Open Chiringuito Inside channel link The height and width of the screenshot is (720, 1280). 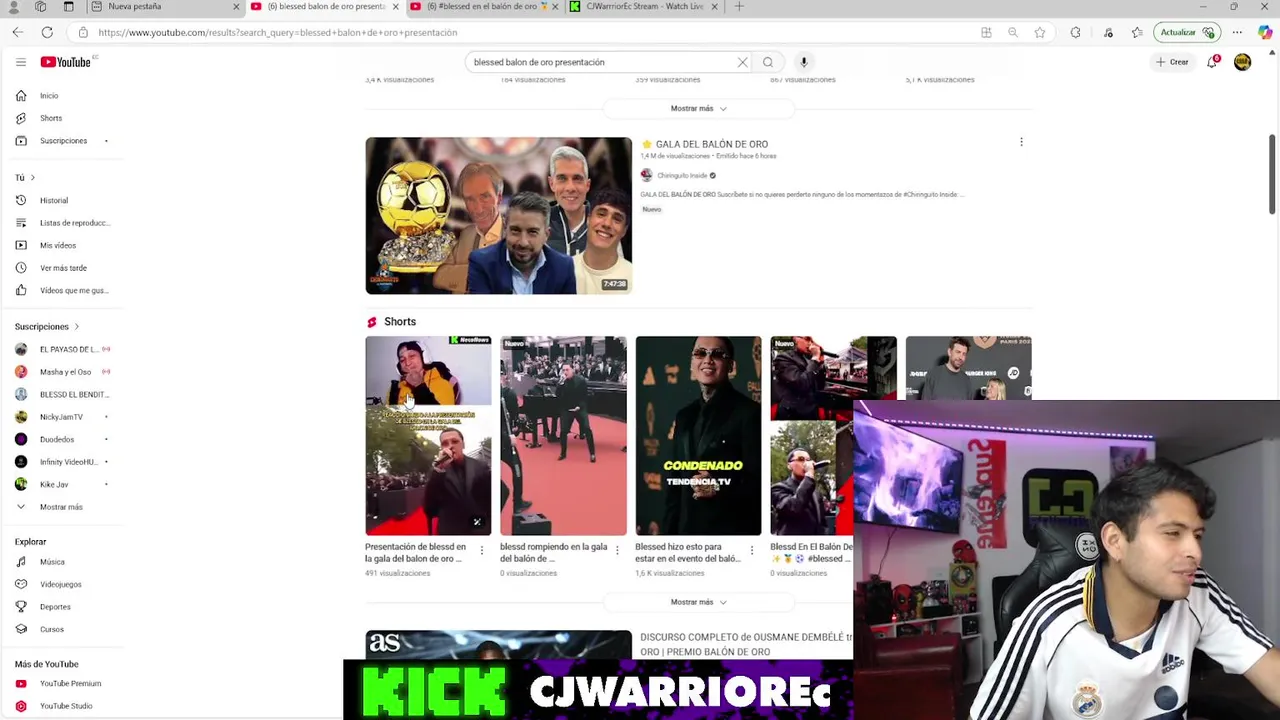click(x=682, y=176)
